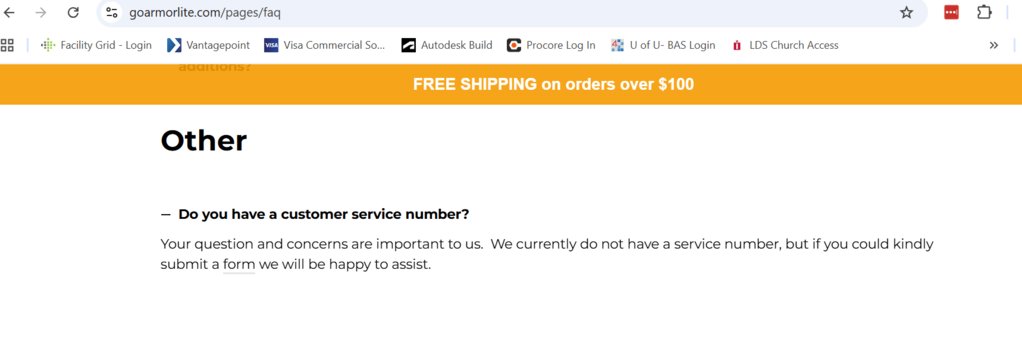1022x361 pixels.
Task: Click the FREE SHIPPING orange banner
Action: (x=511, y=84)
